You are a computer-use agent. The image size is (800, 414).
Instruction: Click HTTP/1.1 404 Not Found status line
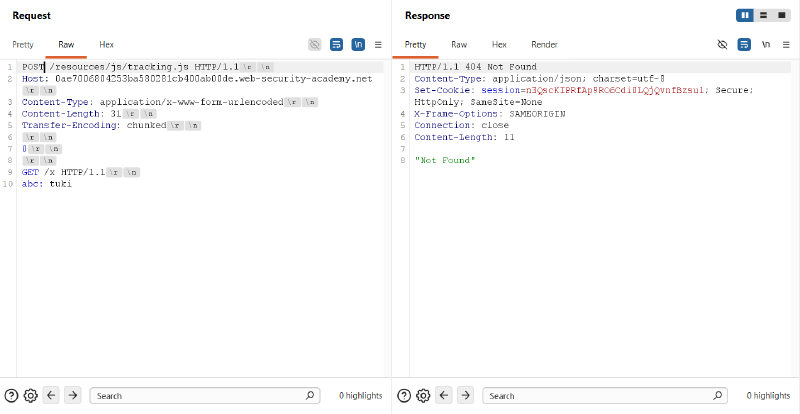tap(476, 67)
